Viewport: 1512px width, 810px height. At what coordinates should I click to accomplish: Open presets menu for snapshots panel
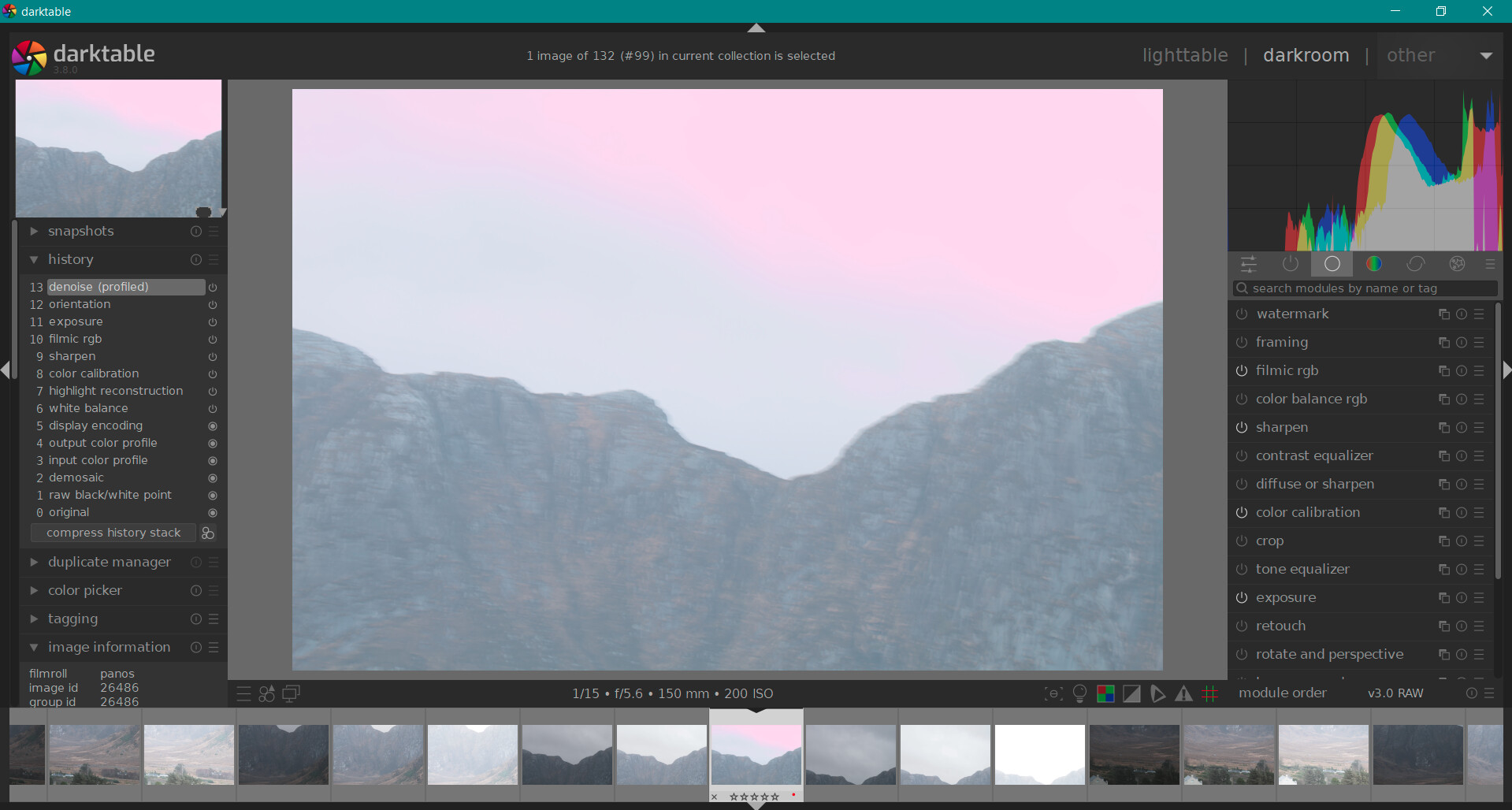pos(214,232)
